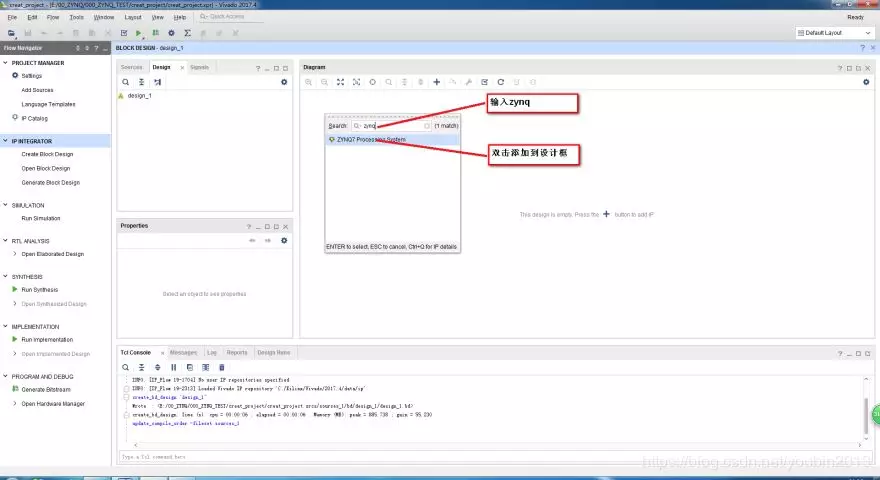880x480 pixels.
Task: Switch to the Messages tab
Action: click(x=184, y=353)
